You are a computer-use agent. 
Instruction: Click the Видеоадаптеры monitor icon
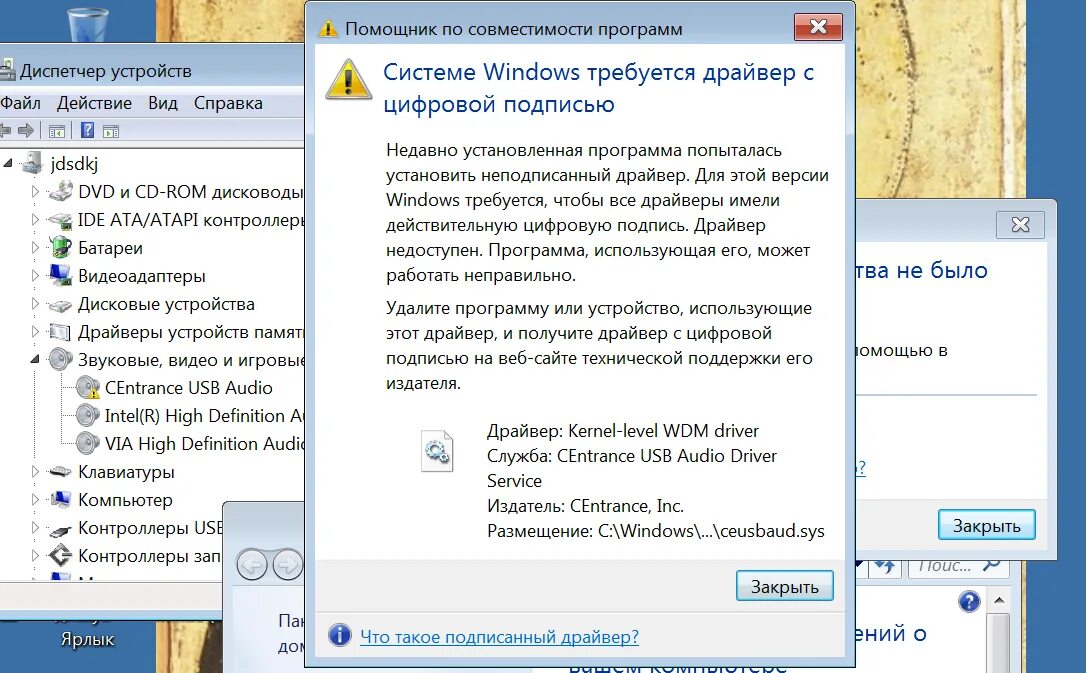point(60,276)
